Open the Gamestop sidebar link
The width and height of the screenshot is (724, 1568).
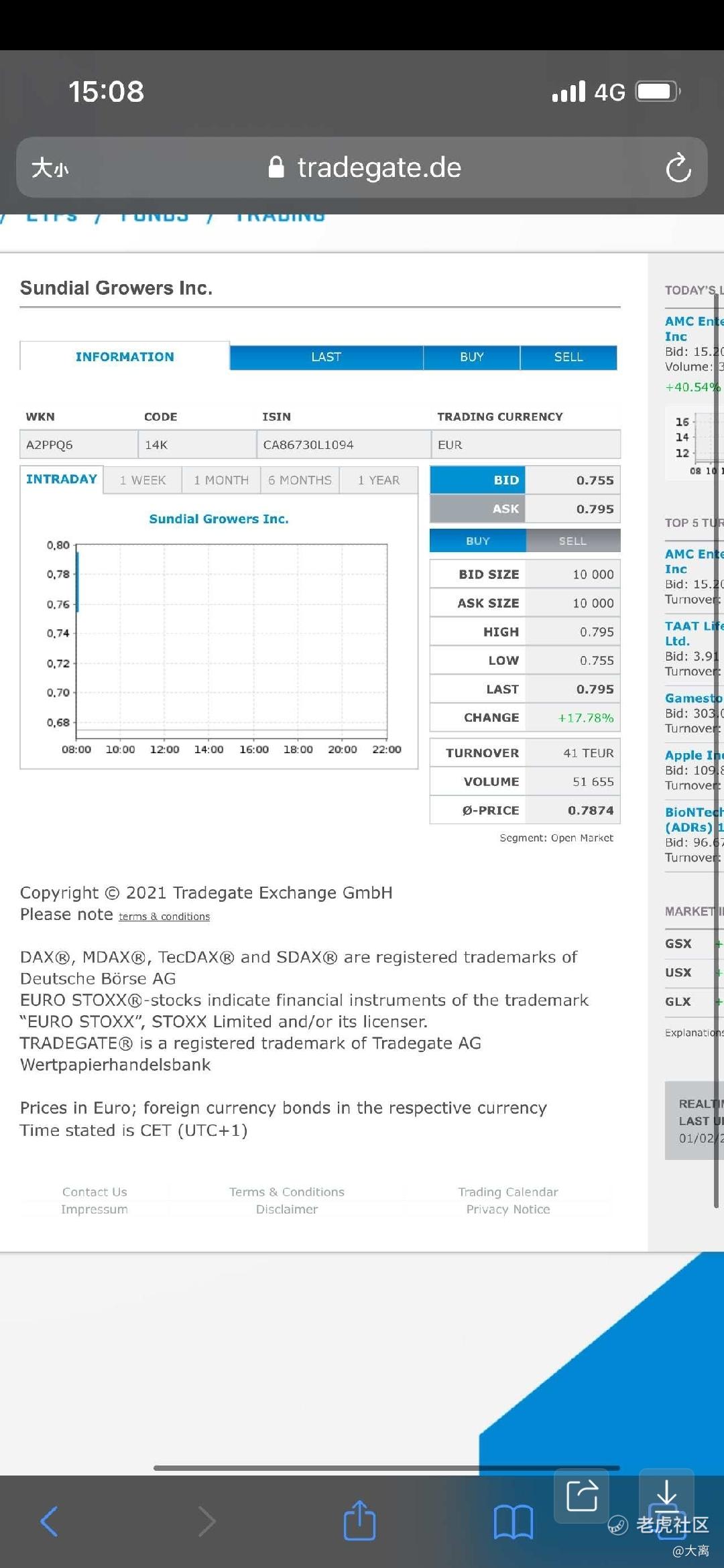[x=694, y=698]
